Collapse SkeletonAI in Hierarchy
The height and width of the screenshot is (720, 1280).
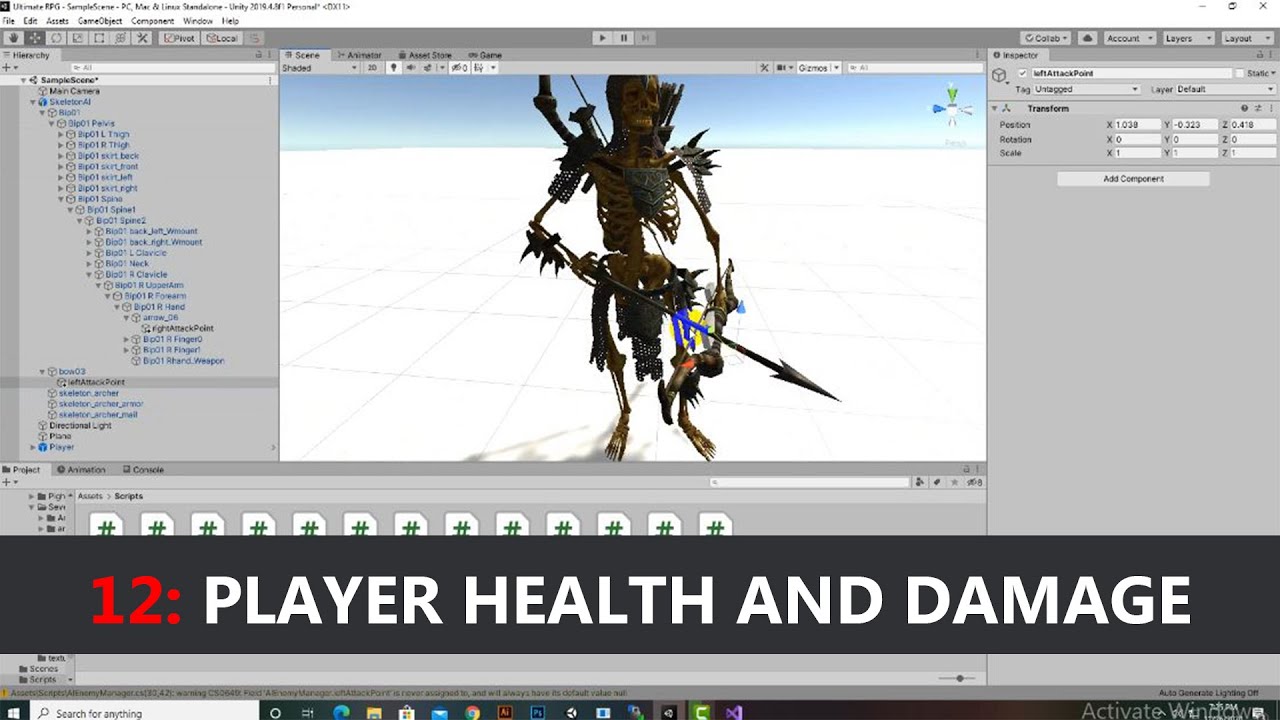click(x=33, y=102)
